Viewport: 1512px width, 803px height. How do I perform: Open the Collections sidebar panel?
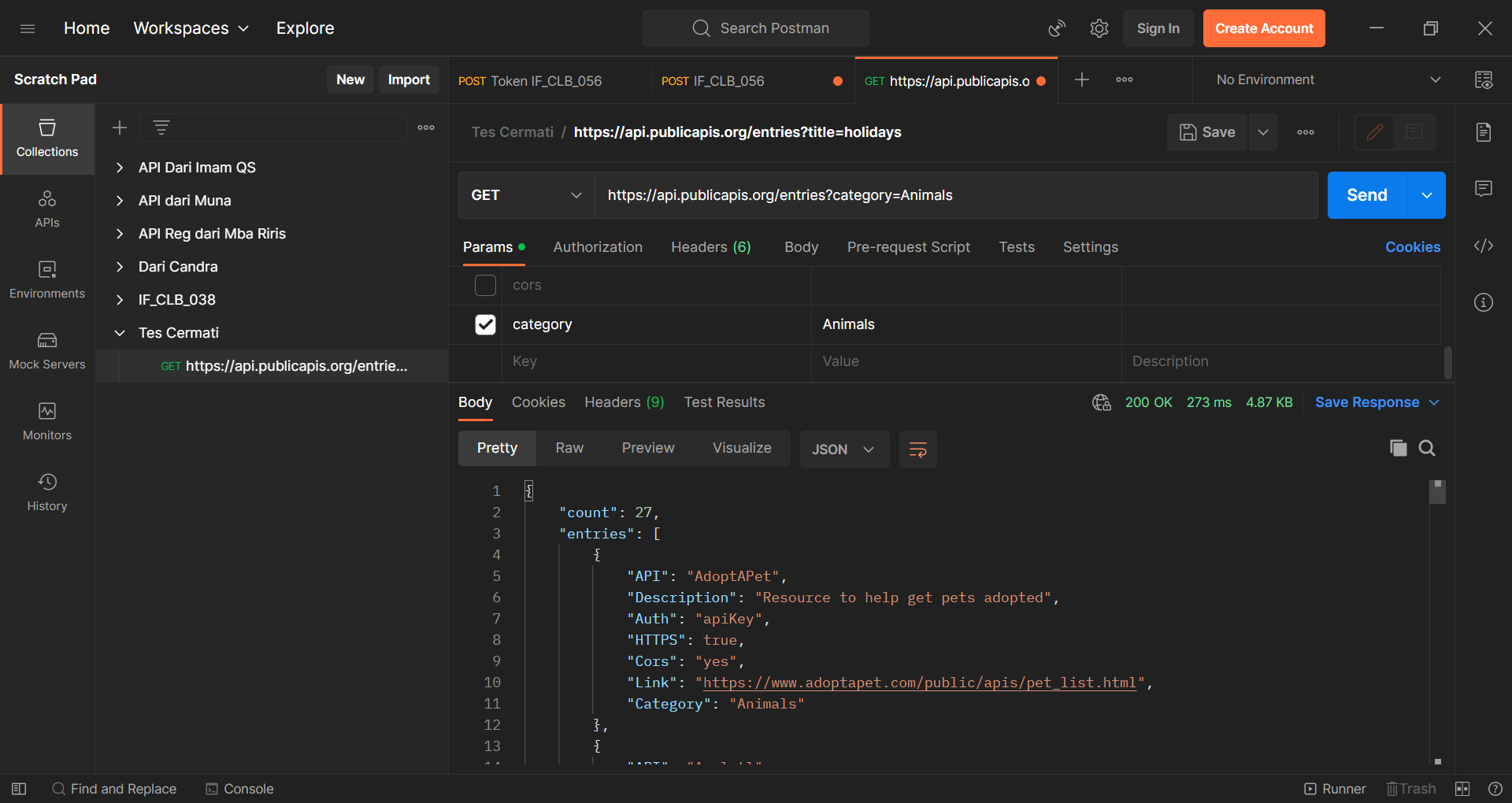coord(46,139)
